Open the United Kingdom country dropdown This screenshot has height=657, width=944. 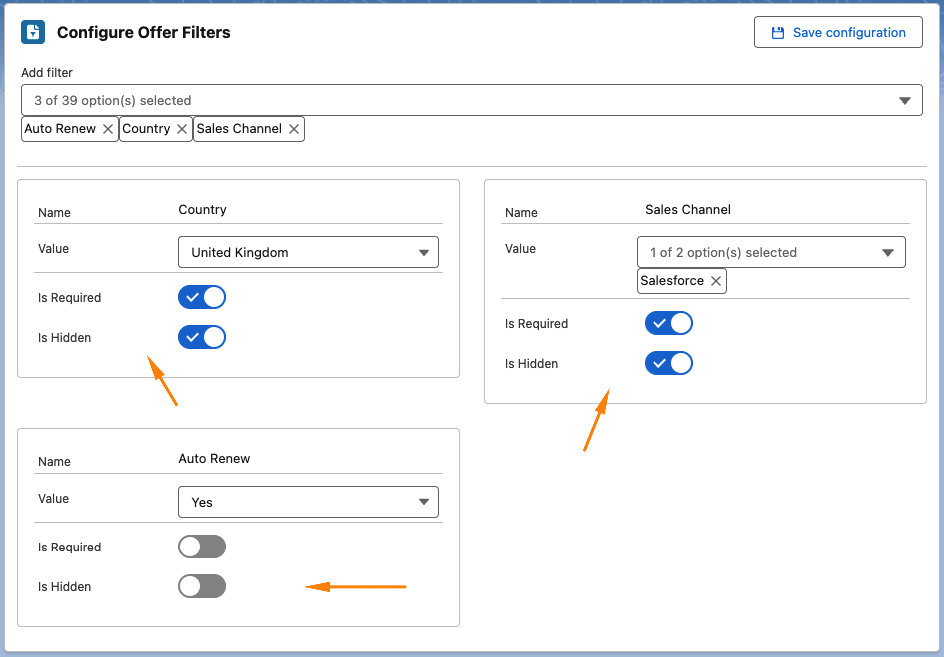tap(308, 253)
